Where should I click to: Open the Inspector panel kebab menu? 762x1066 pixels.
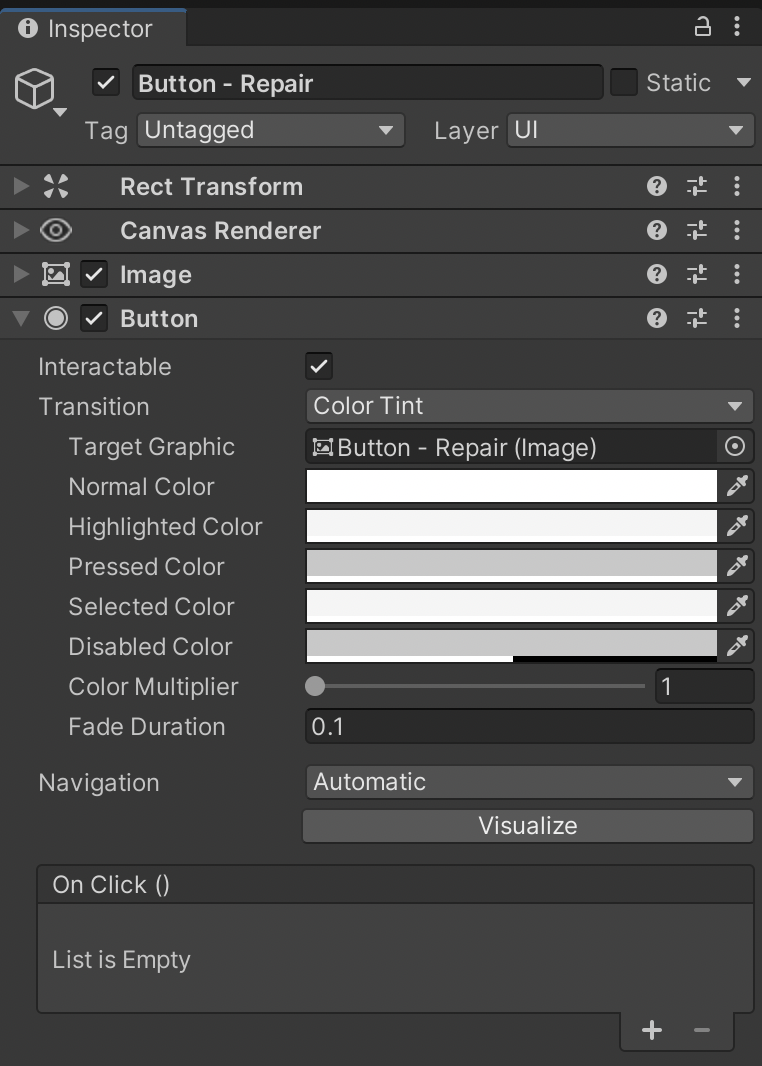point(737,27)
